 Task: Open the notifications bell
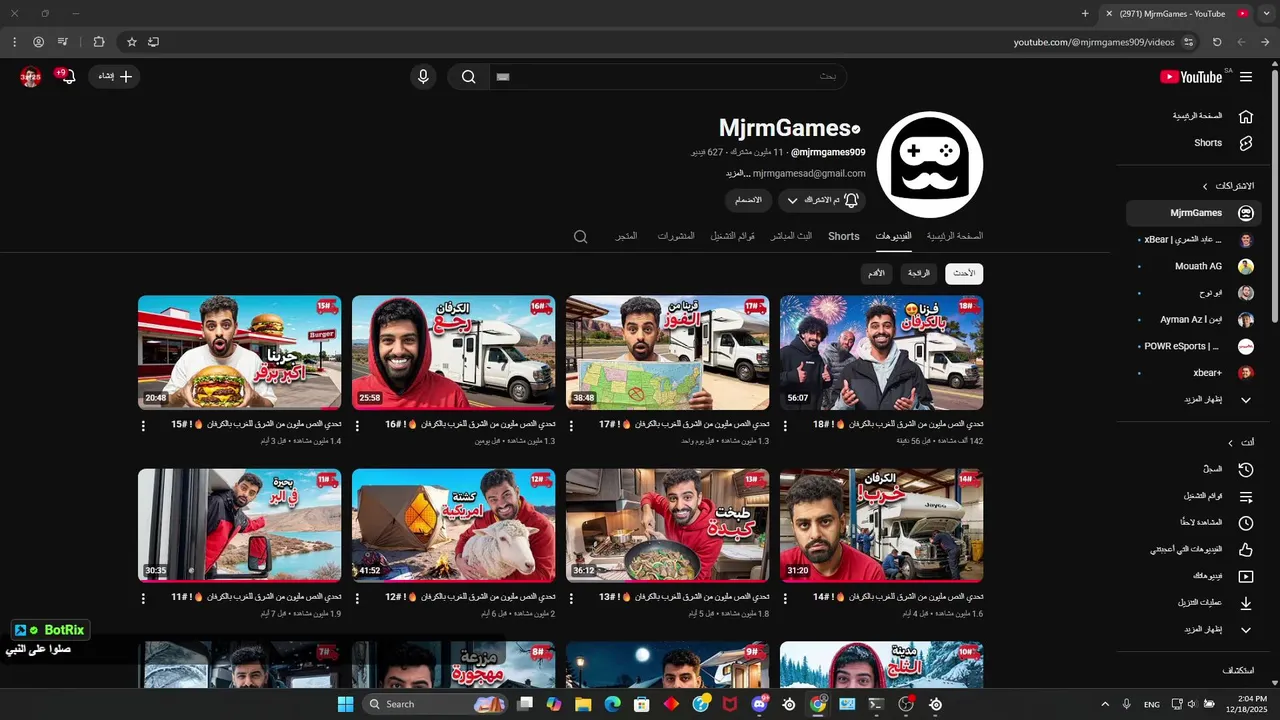click(68, 77)
